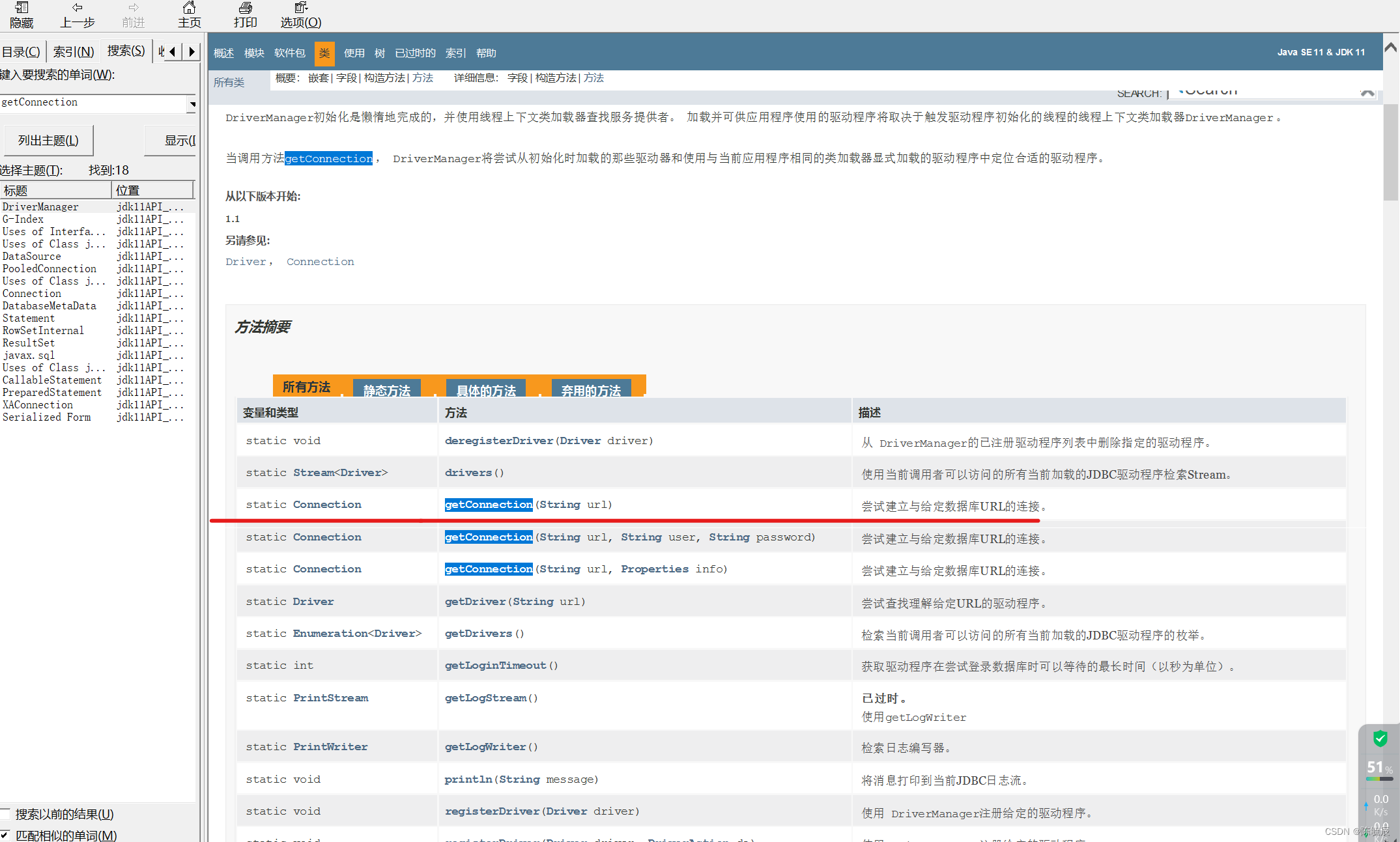Open getConnection with user and password link

click(x=489, y=537)
